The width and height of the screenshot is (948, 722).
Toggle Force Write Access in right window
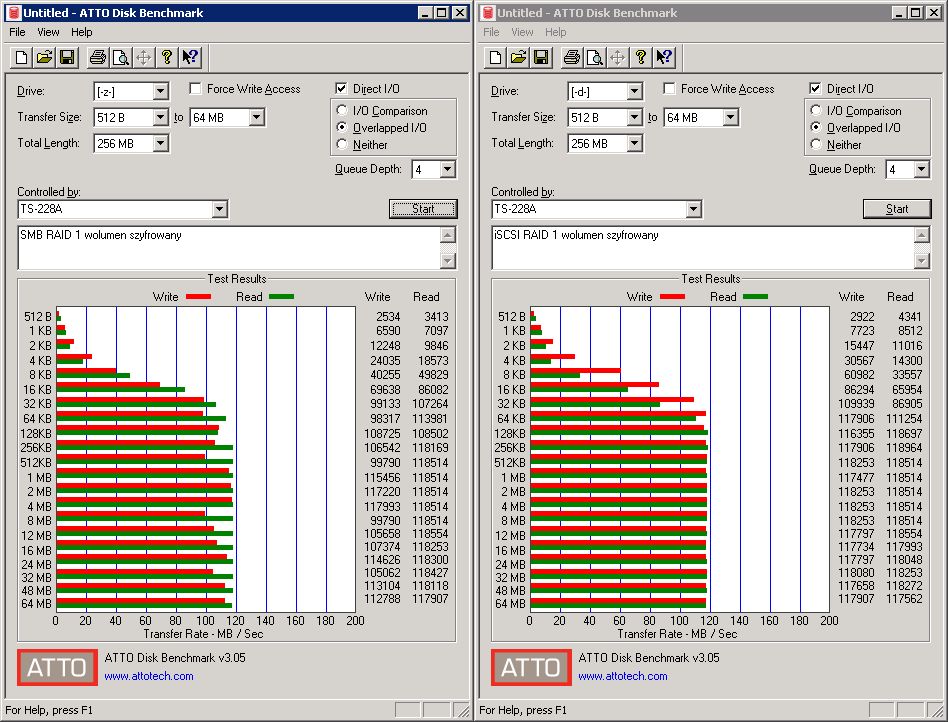click(669, 89)
